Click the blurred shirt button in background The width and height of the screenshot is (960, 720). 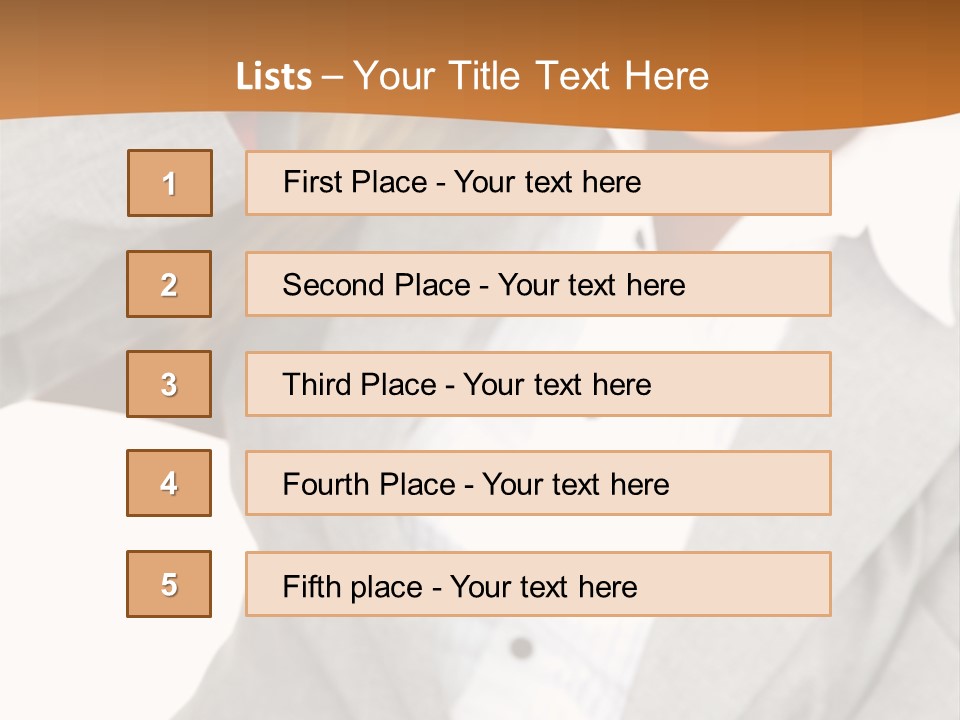pyautogui.click(x=521, y=648)
